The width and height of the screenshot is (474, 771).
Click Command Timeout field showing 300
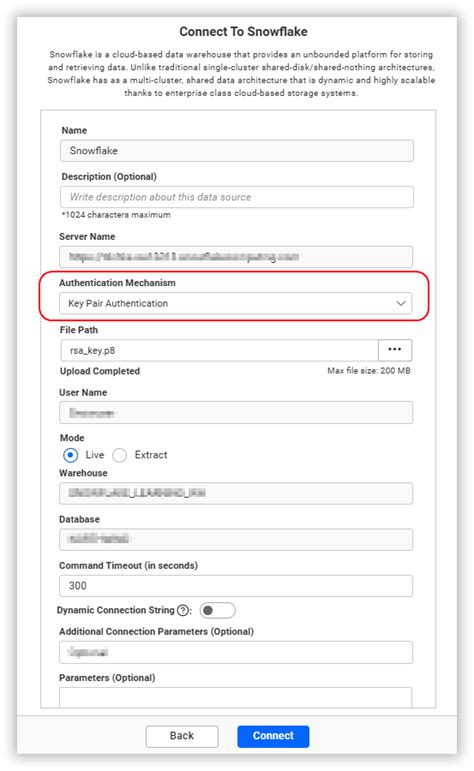(x=236, y=586)
